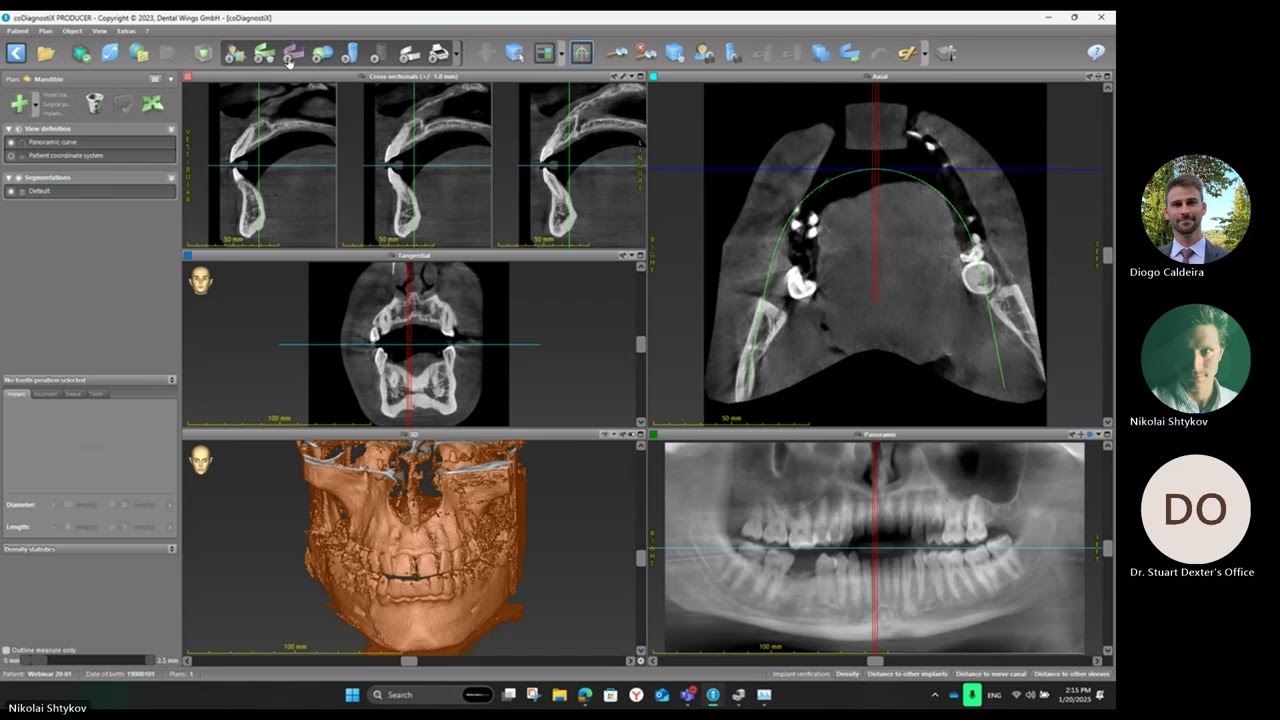Click the taskbar Search box
Screen dimensions: 1280x720
click(430, 695)
